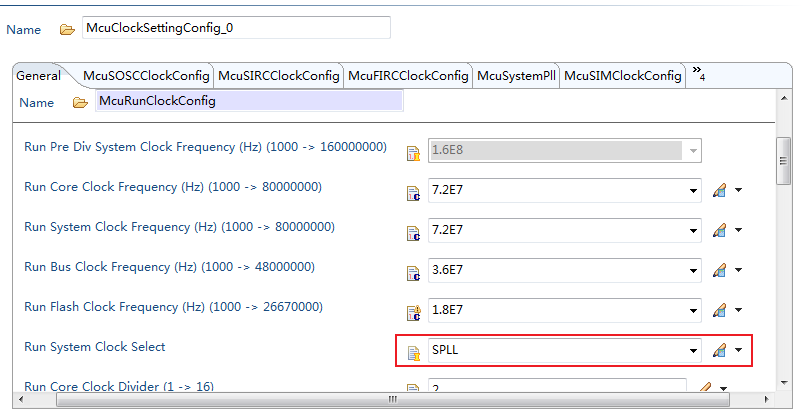
Task: Expand edit options arrow for Run Core Clock Divider
Action: pyautogui.click(x=723, y=388)
